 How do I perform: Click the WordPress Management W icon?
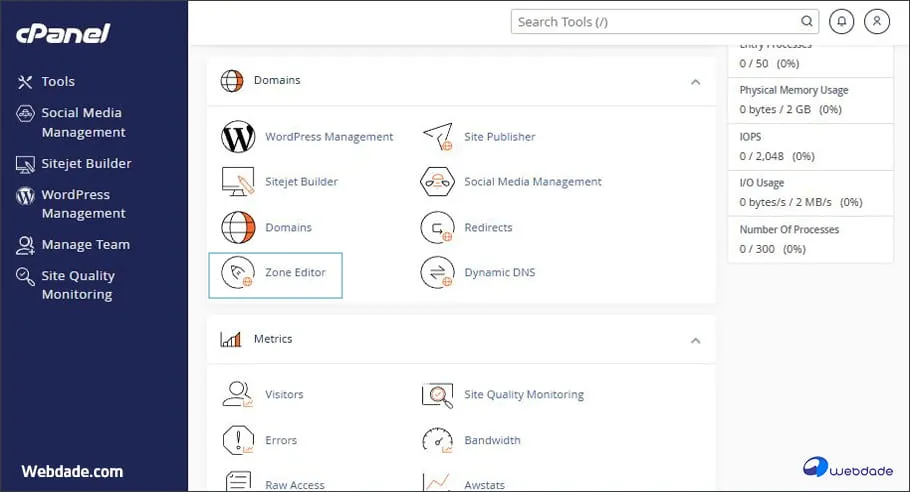point(238,137)
